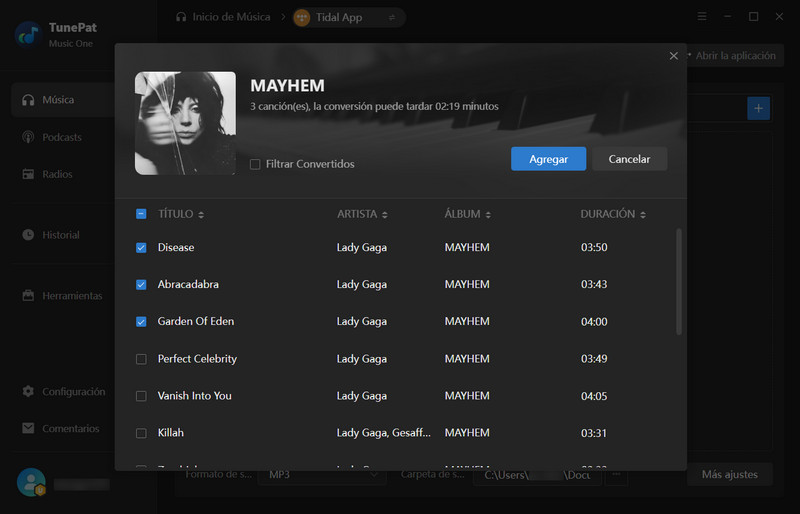Screen dimensions: 800x514
Task: Click the Herramientas toolbox icon
Action: pyautogui.click(x=28, y=296)
